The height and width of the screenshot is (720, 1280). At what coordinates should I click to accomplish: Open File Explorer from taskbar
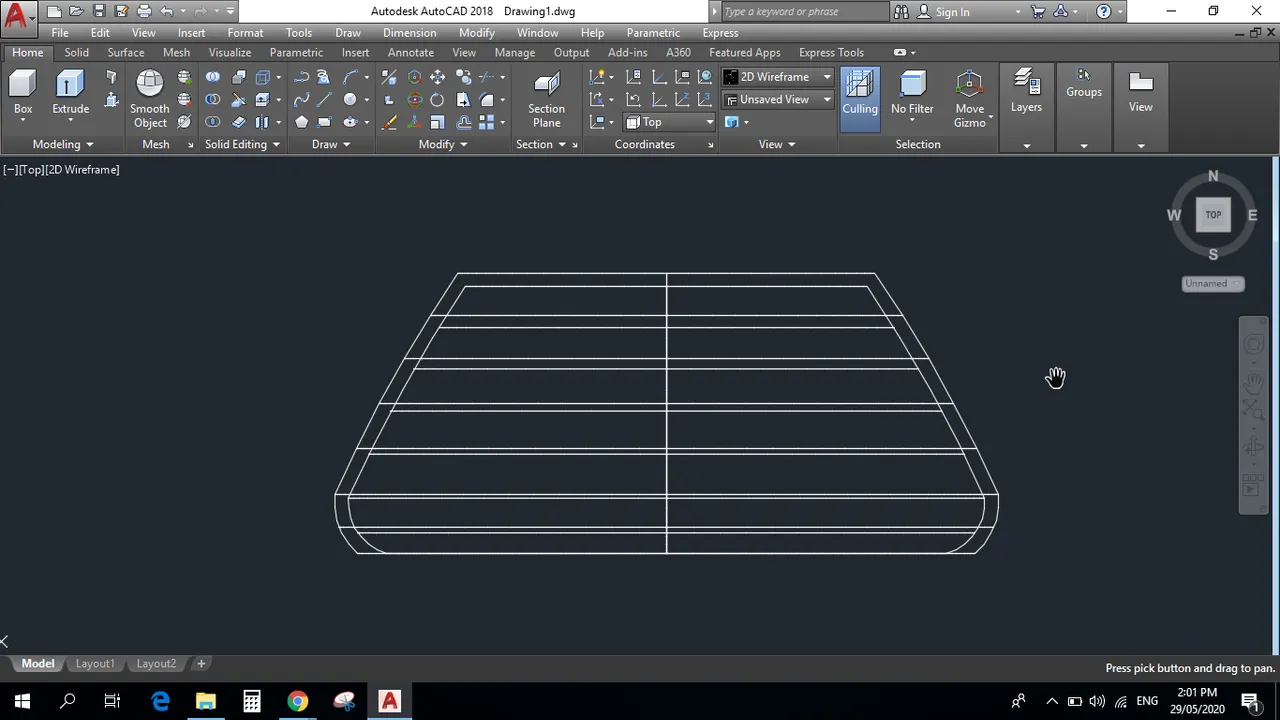coord(206,701)
